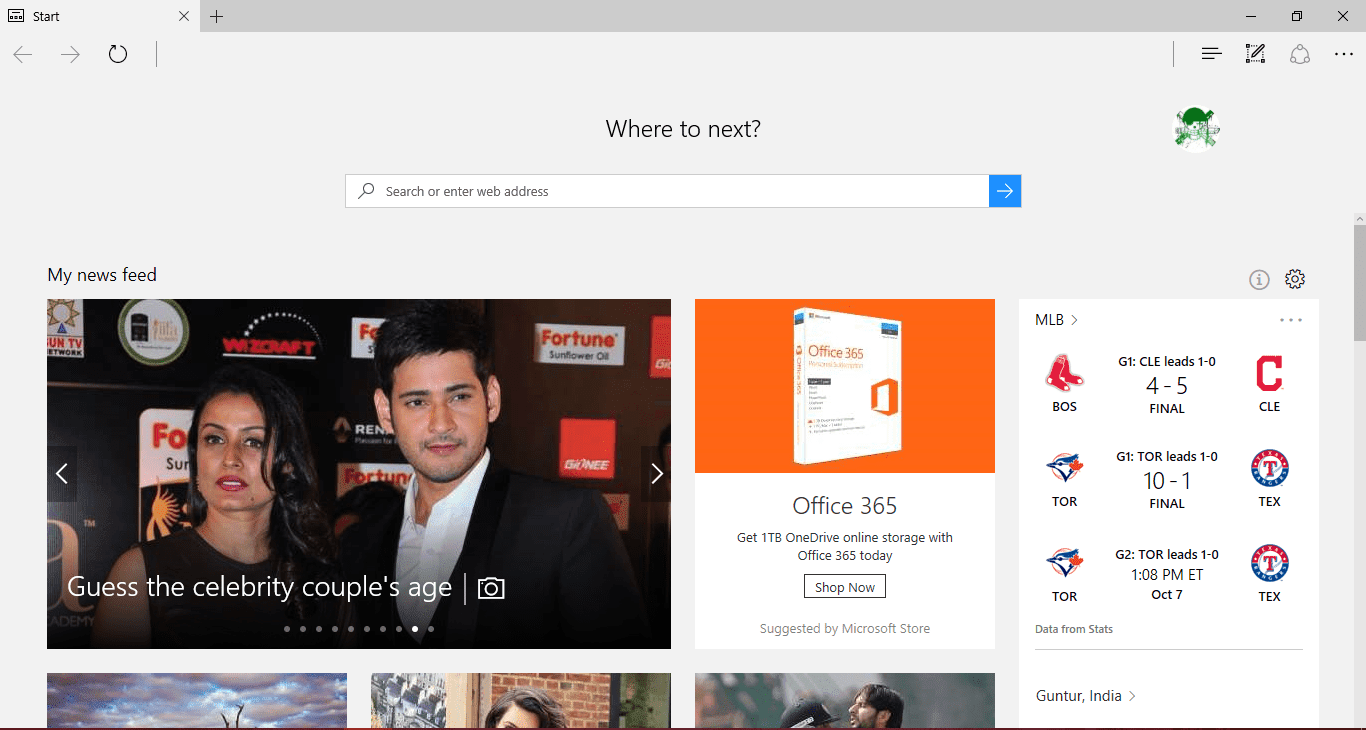This screenshot has width=1366, height=730.
Task: Submit search with blue arrow button
Action: [1005, 191]
